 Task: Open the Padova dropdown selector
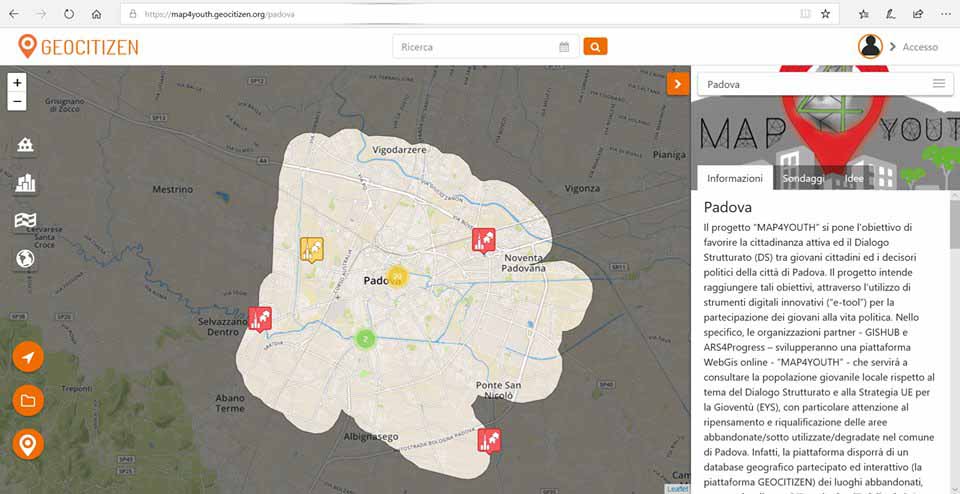point(825,84)
